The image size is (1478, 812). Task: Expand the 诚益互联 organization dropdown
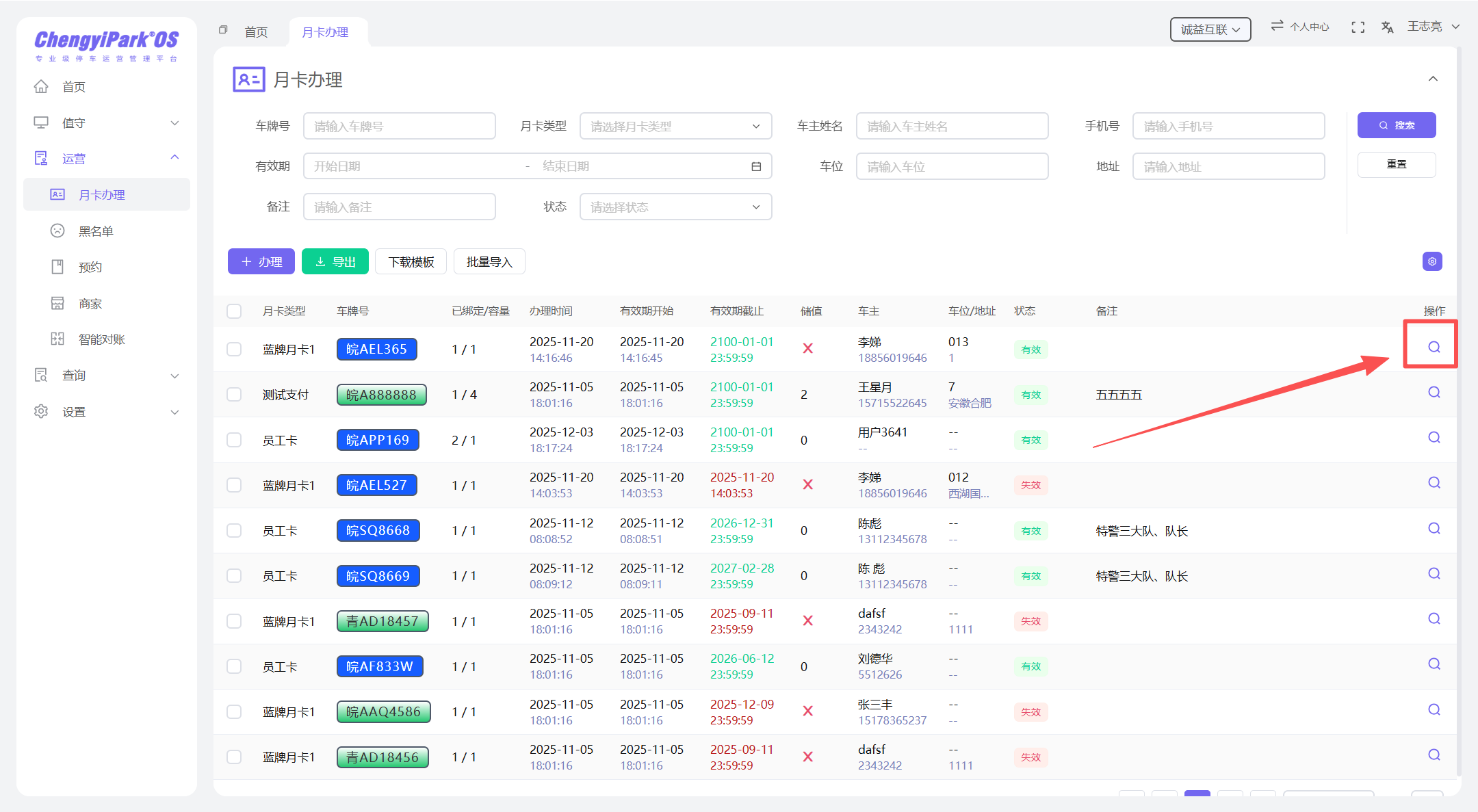tap(1210, 29)
